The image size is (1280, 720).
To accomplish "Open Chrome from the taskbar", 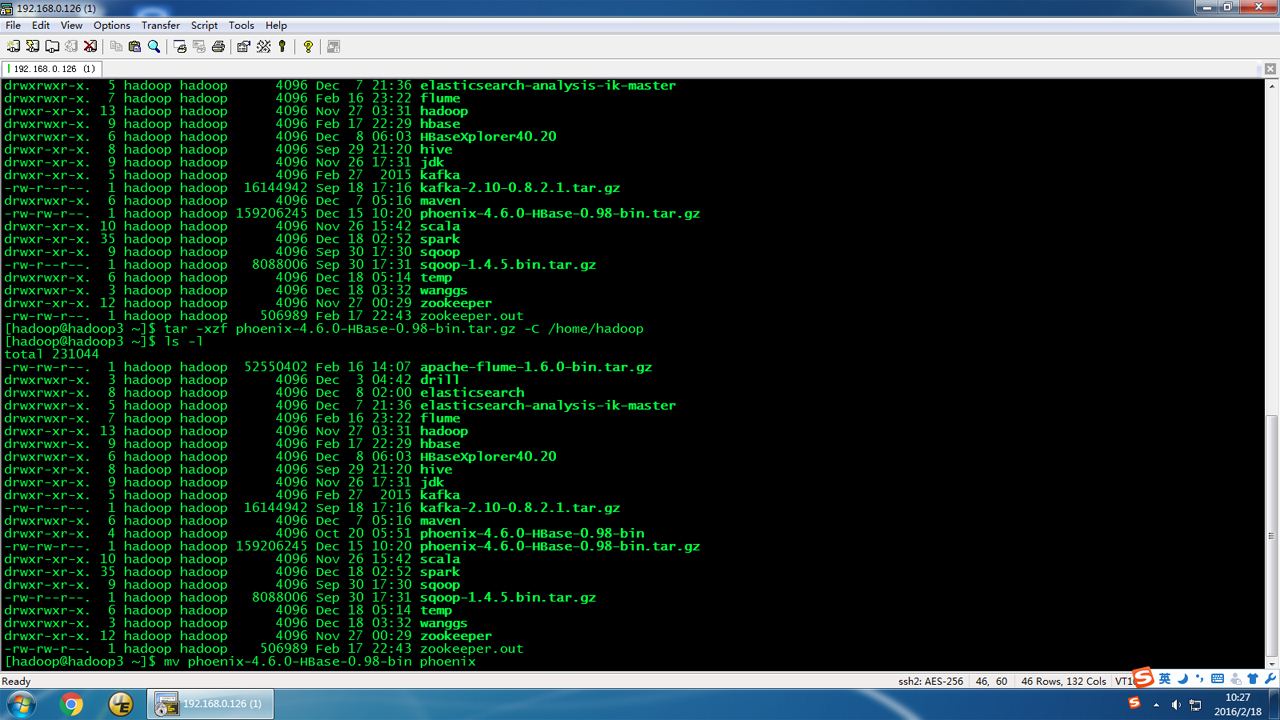I will coord(72,704).
